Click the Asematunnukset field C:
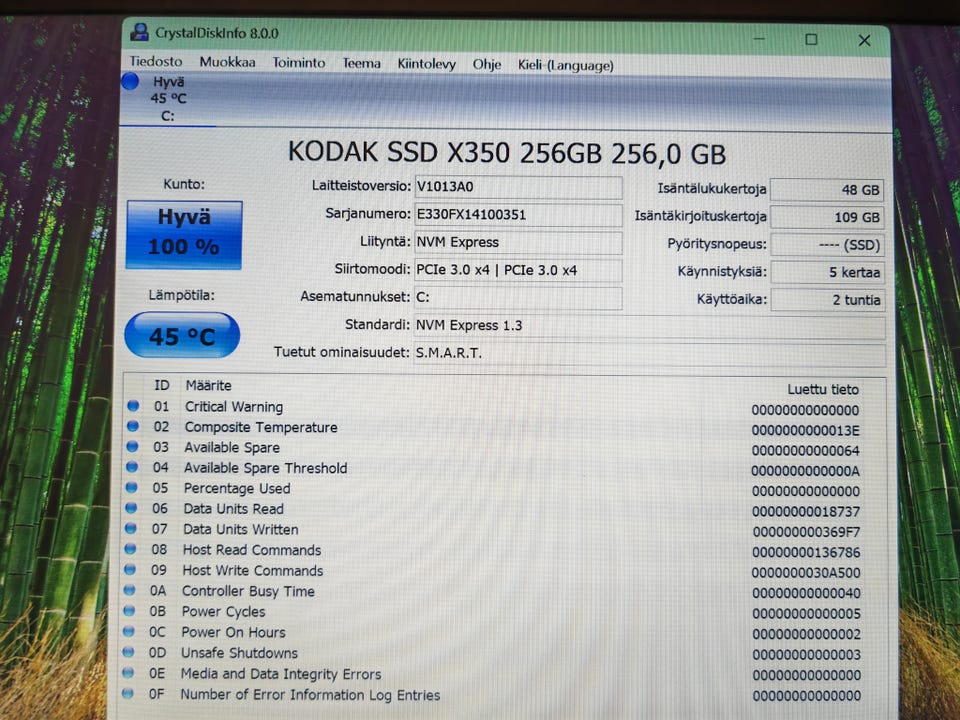Image resolution: width=960 pixels, height=720 pixels. (518, 298)
